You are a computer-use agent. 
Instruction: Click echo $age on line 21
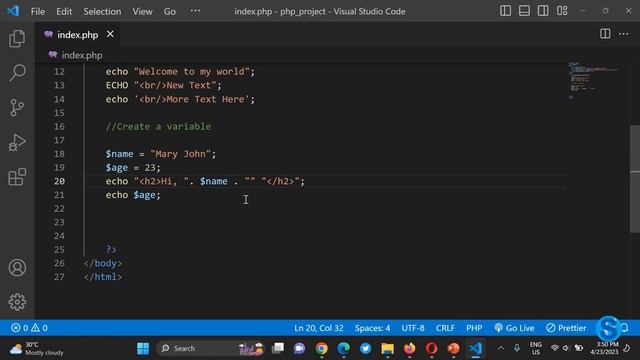[x=133, y=195]
